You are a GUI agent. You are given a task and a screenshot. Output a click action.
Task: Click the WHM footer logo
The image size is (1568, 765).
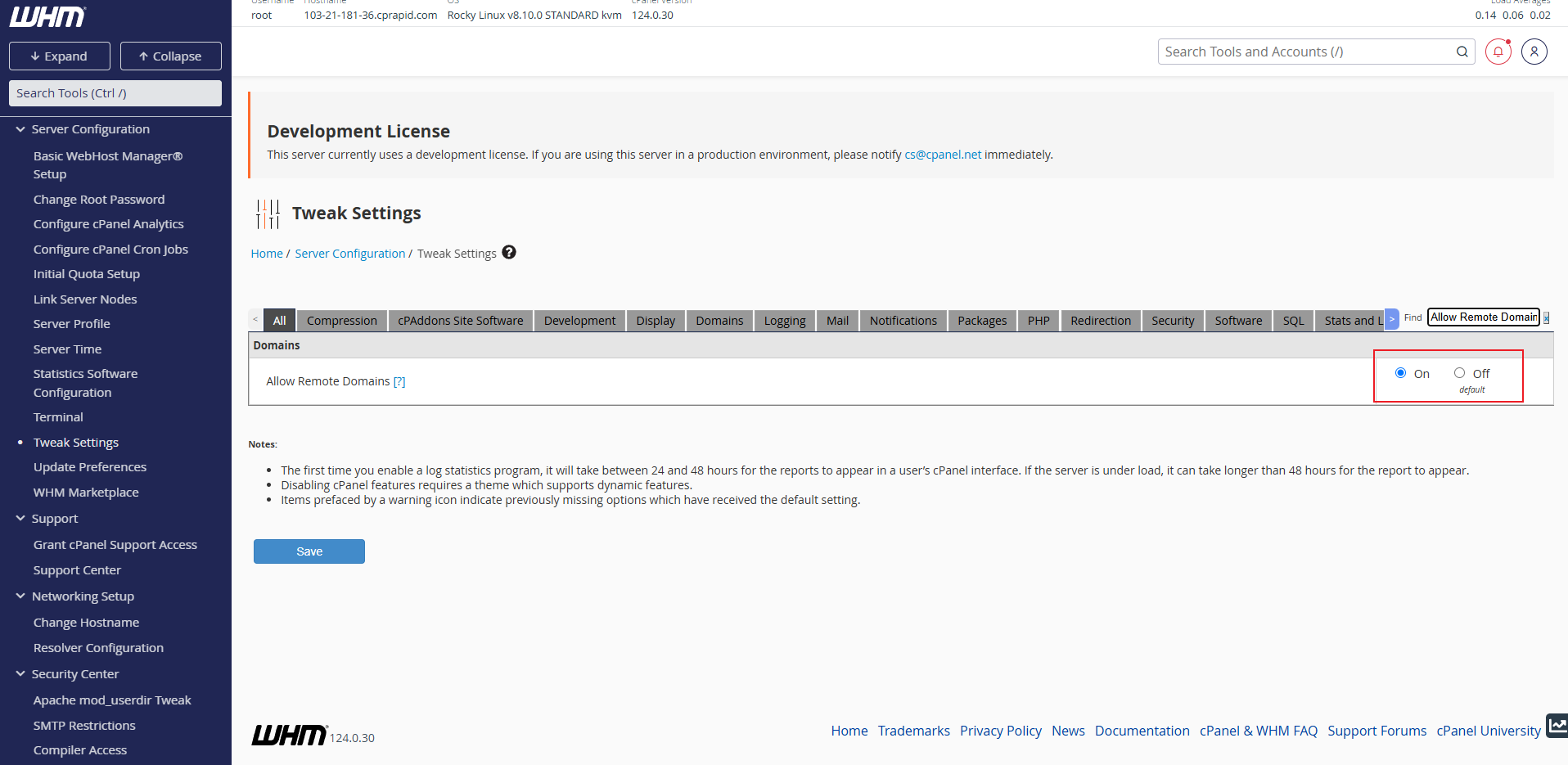[289, 735]
